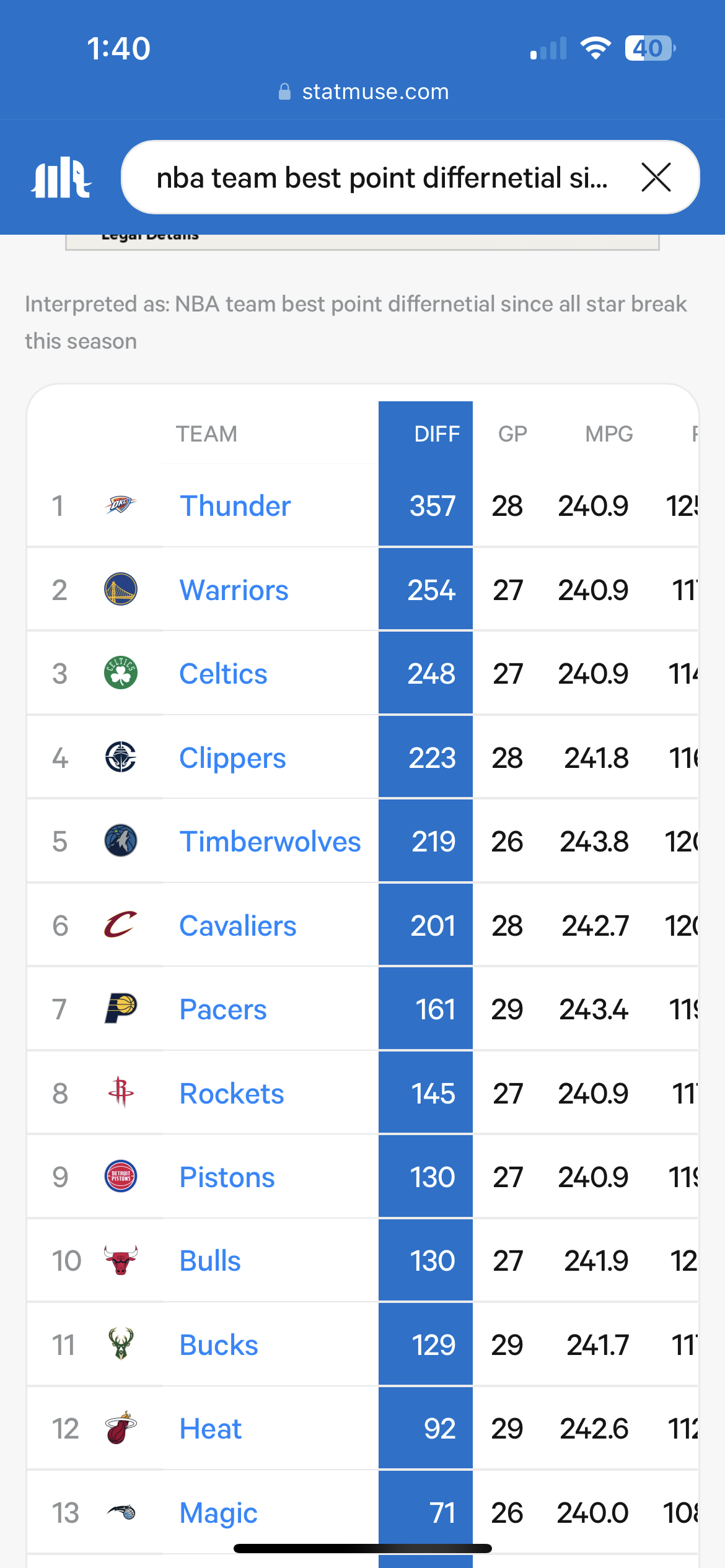Tap the statmuse.com address bar

pos(363,92)
